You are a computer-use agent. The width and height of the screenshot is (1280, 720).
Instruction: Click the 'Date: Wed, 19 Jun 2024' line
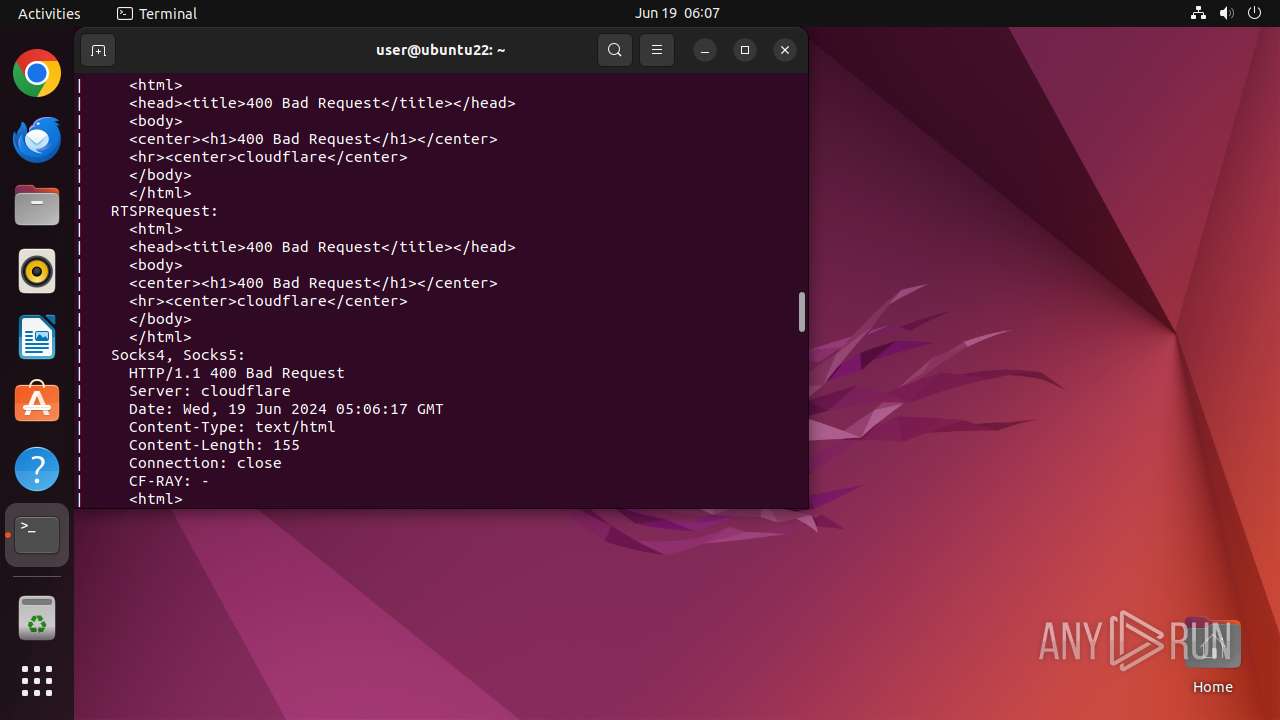[286, 409]
